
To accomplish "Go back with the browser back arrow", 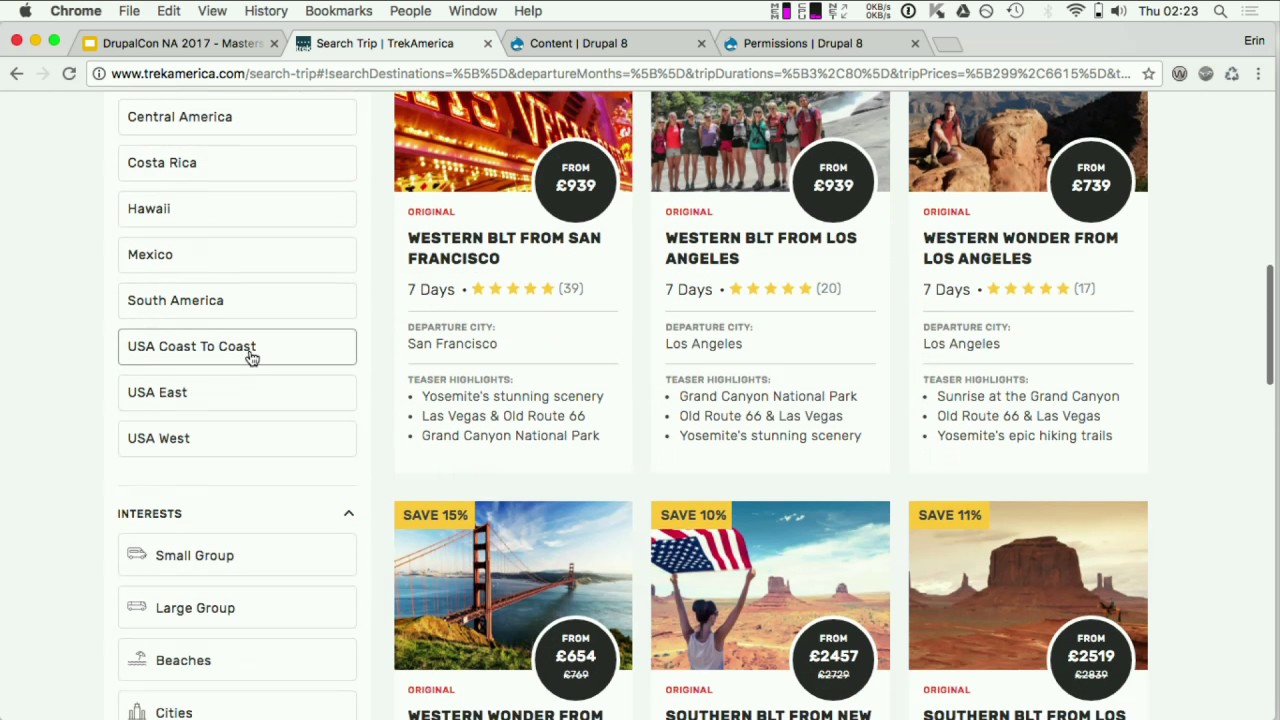I will 17,73.
